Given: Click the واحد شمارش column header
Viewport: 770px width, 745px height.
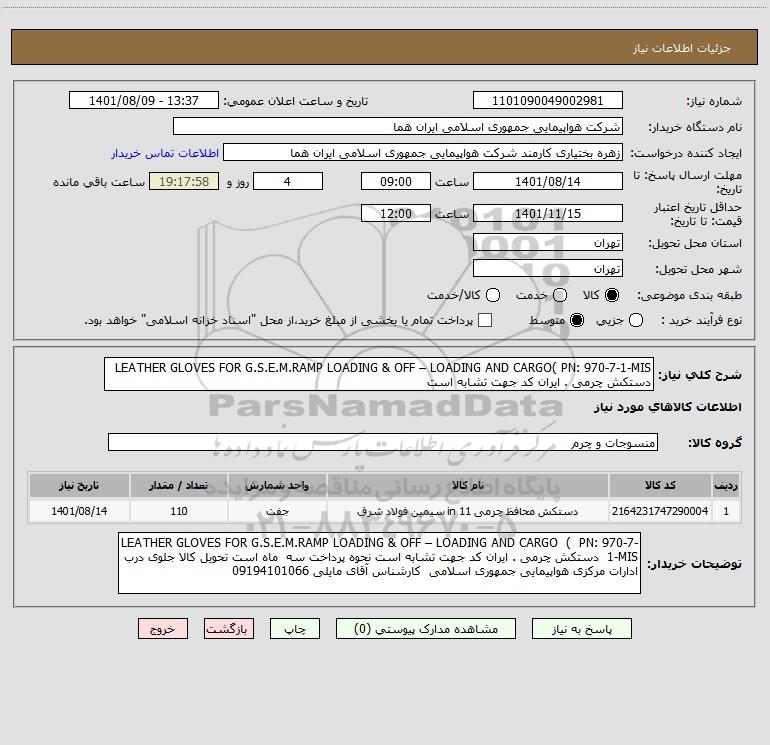Looking at the screenshot, I should click(277, 485).
